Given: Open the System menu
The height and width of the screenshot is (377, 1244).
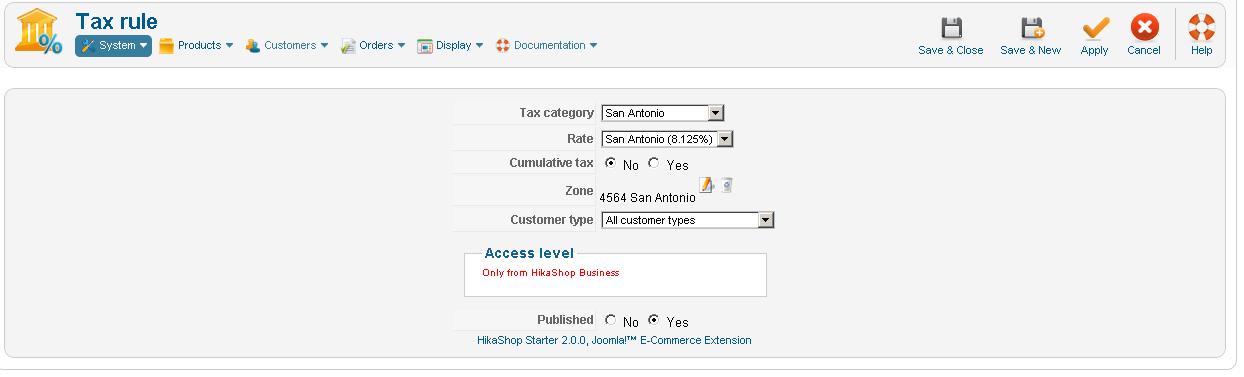Looking at the screenshot, I should coord(113,45).
